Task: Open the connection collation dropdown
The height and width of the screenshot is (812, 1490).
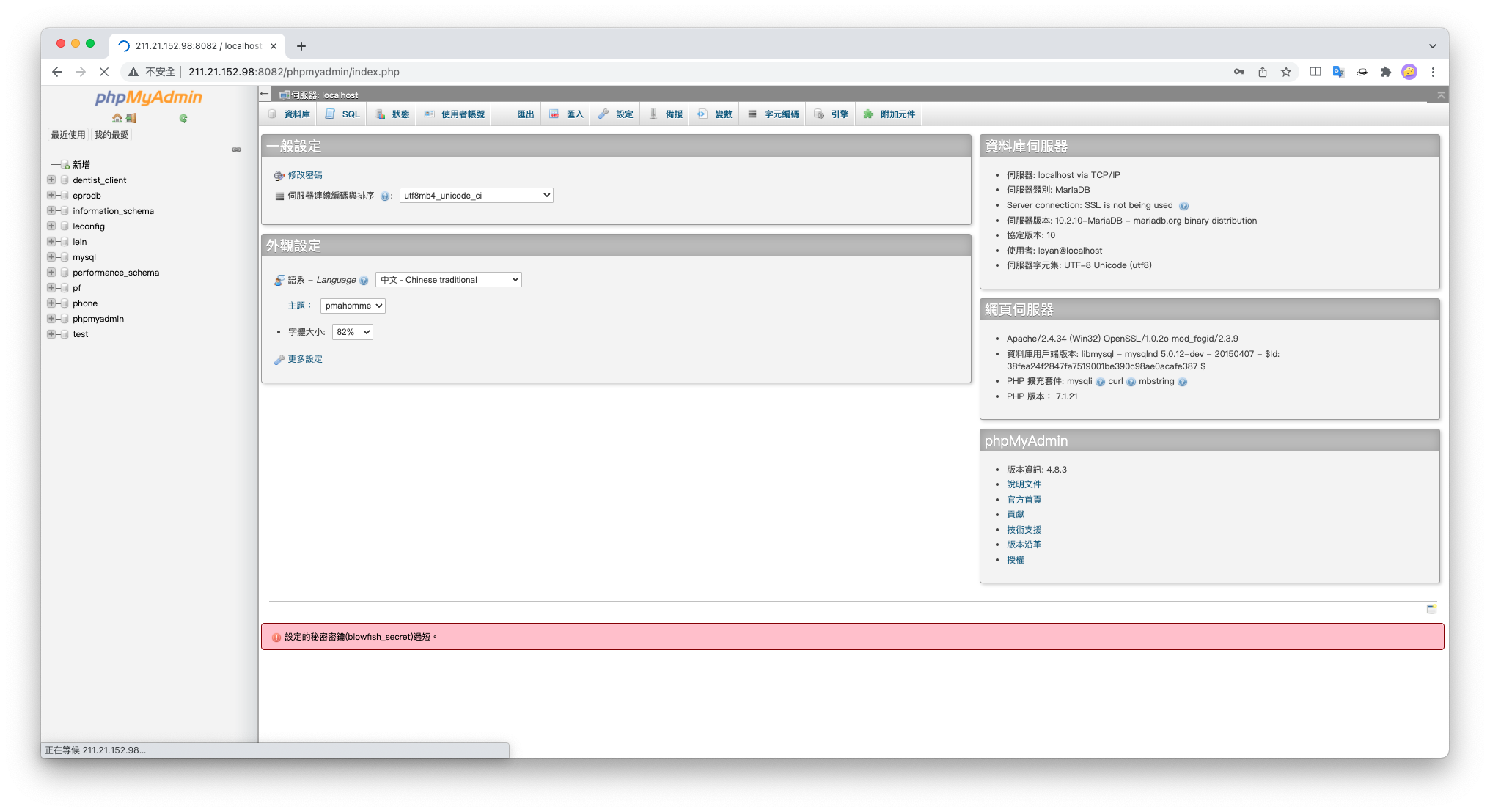Action: coord(477,196)
